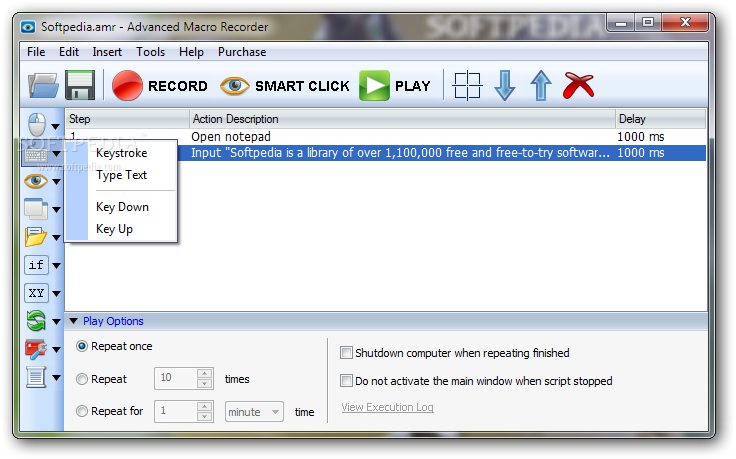
Task: Click the window action icon in sidebar
Action: click(36, 209)
